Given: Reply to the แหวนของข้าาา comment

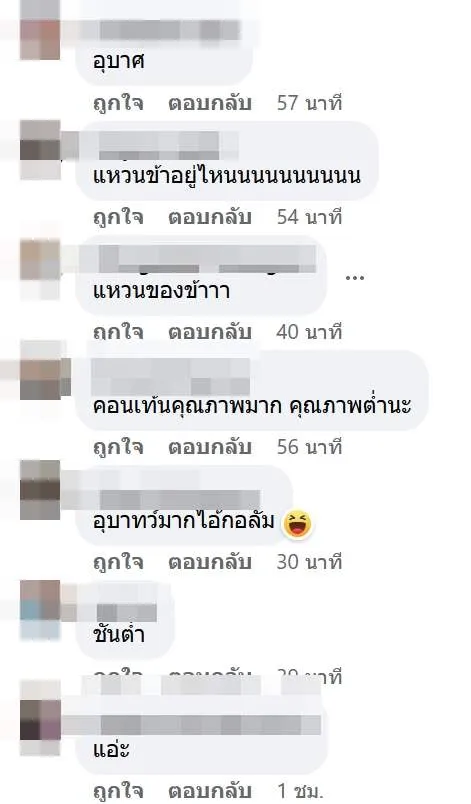Looking at the screenshot, I should pyautogui.click(x=210, y=332).
